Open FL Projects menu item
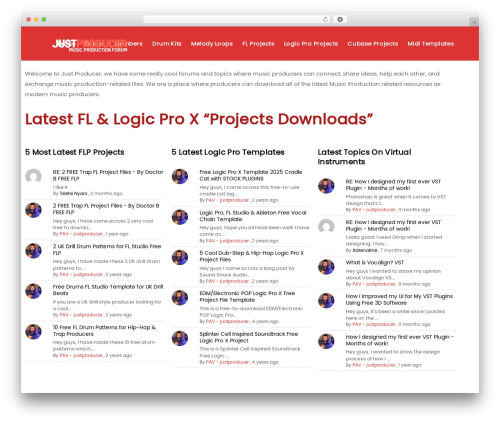Screen dimensions: 500x423 (x=258, y=44)
